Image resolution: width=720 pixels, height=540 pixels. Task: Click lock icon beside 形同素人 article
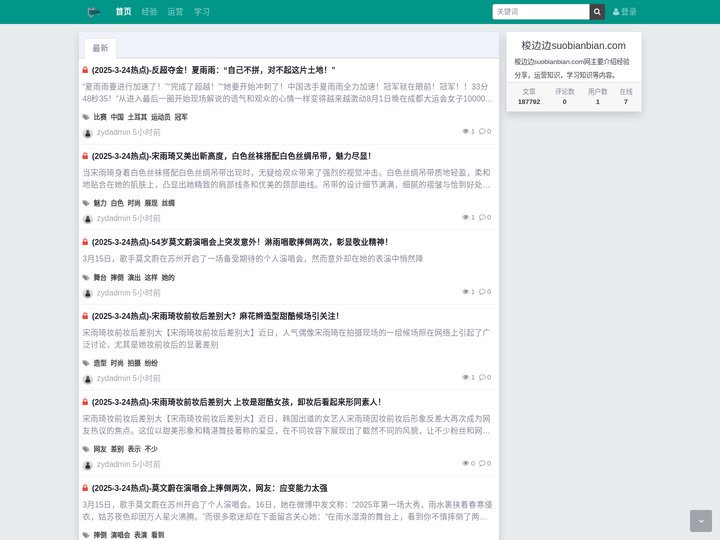point(85,402)
